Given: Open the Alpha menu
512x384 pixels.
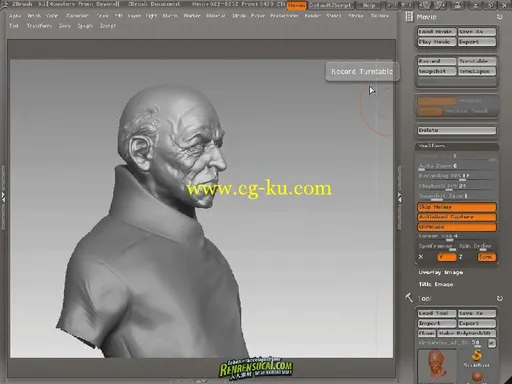Looking at the screenshot, I should [x=15, y=16].
